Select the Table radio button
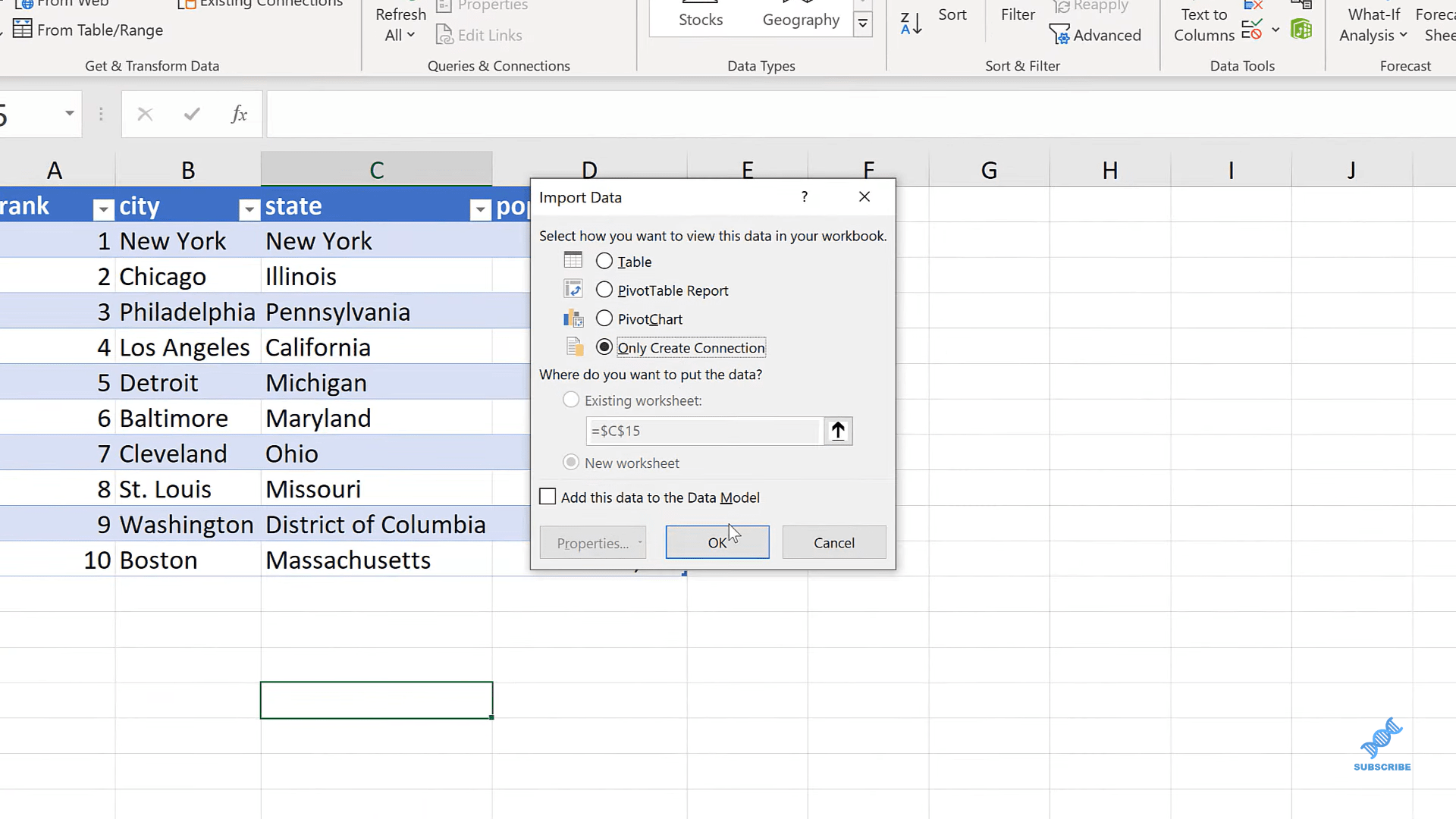Viewport: 1456px width, 819px height. tap(604, 261)
